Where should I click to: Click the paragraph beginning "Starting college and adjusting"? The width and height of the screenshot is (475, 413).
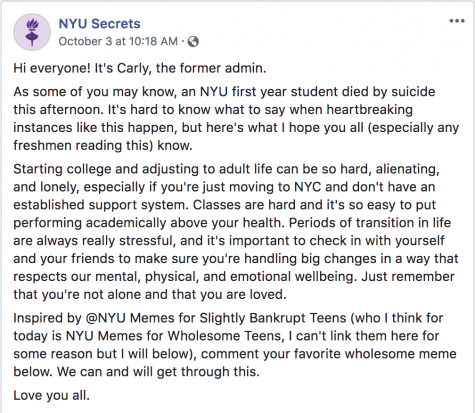point(236,232)
